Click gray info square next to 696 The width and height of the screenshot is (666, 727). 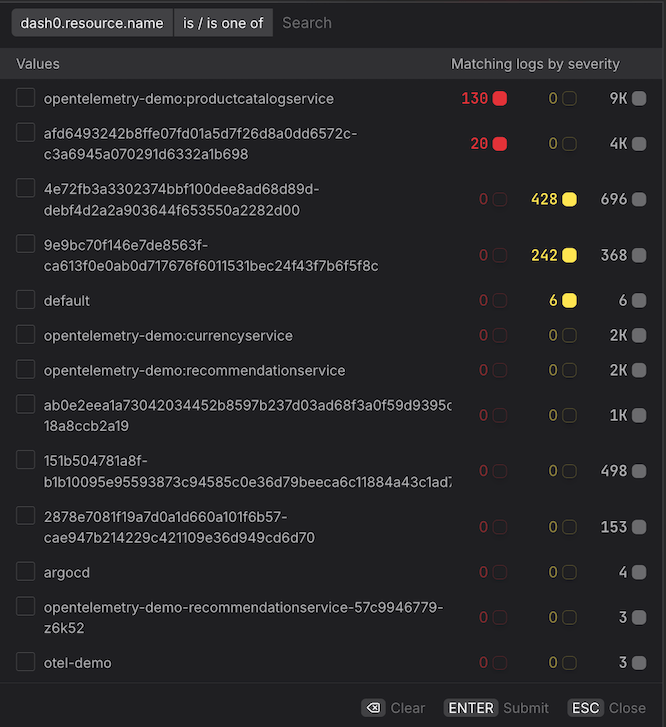pyautogui.click(x=639, y=199)
